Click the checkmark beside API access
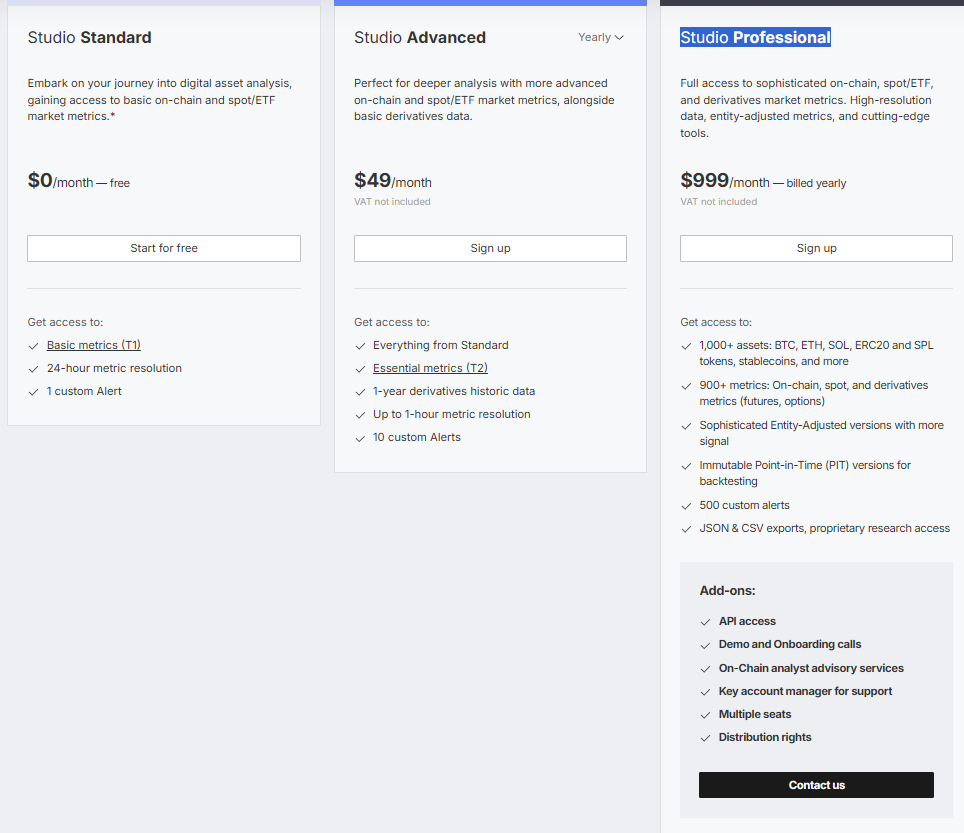Screen dimensions: 964x833 point(706,622)
